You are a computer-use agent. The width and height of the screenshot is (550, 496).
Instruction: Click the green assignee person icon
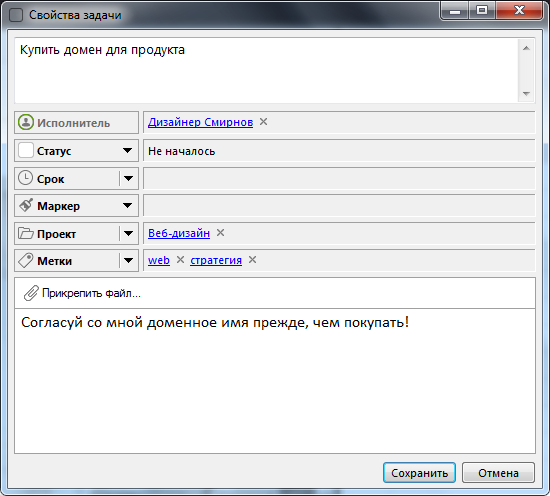pyautogui.click(x=26, y=122)
